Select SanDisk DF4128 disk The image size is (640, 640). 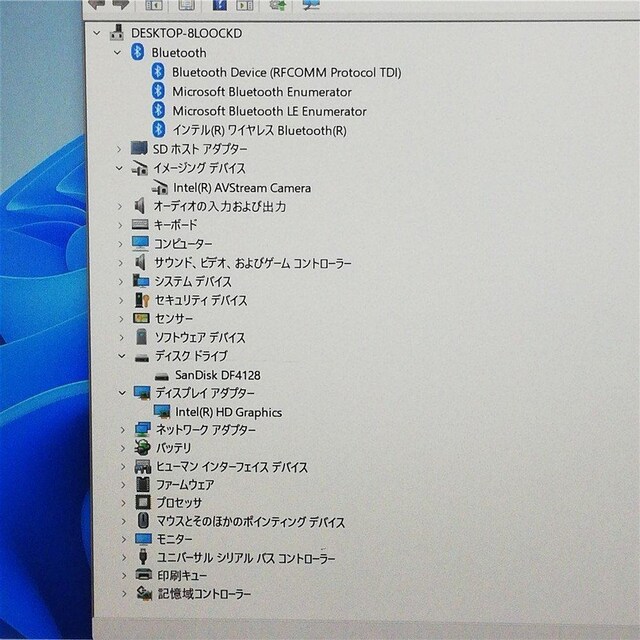(x=218, y=375)
